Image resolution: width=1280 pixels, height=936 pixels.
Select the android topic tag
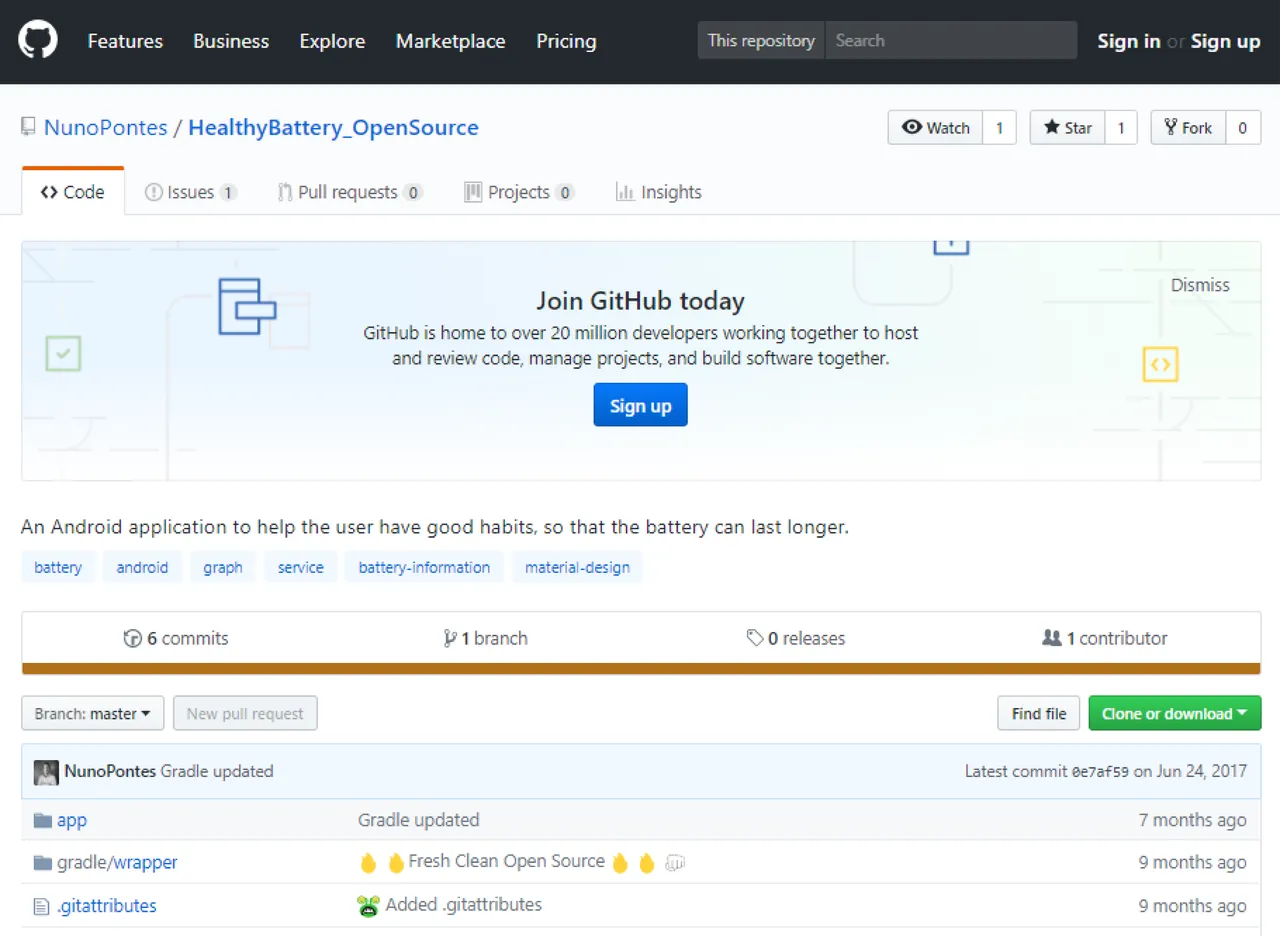142,567
